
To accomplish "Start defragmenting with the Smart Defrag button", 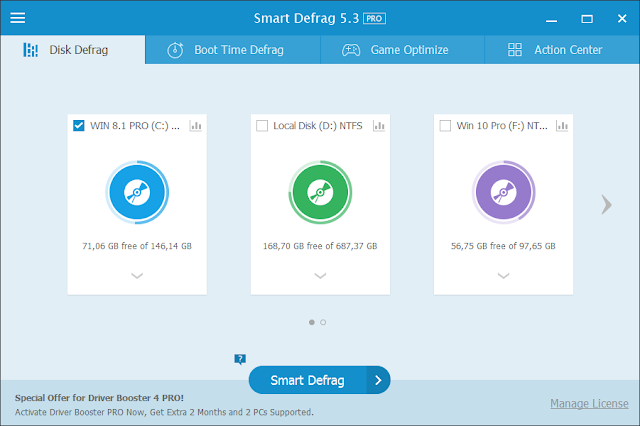I will [x=308, y=380].
